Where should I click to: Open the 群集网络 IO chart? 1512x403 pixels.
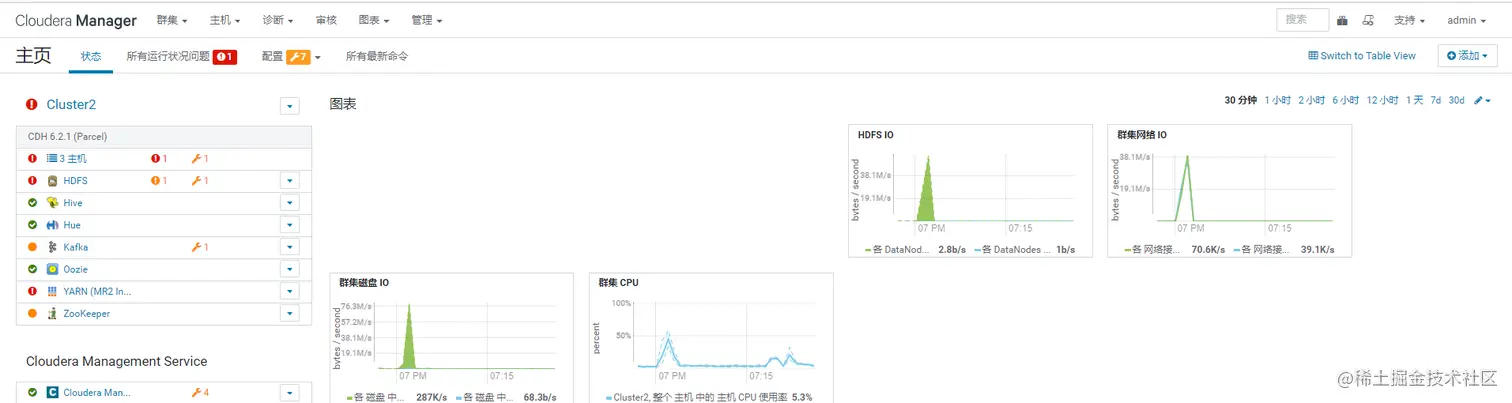(1229, 190)
